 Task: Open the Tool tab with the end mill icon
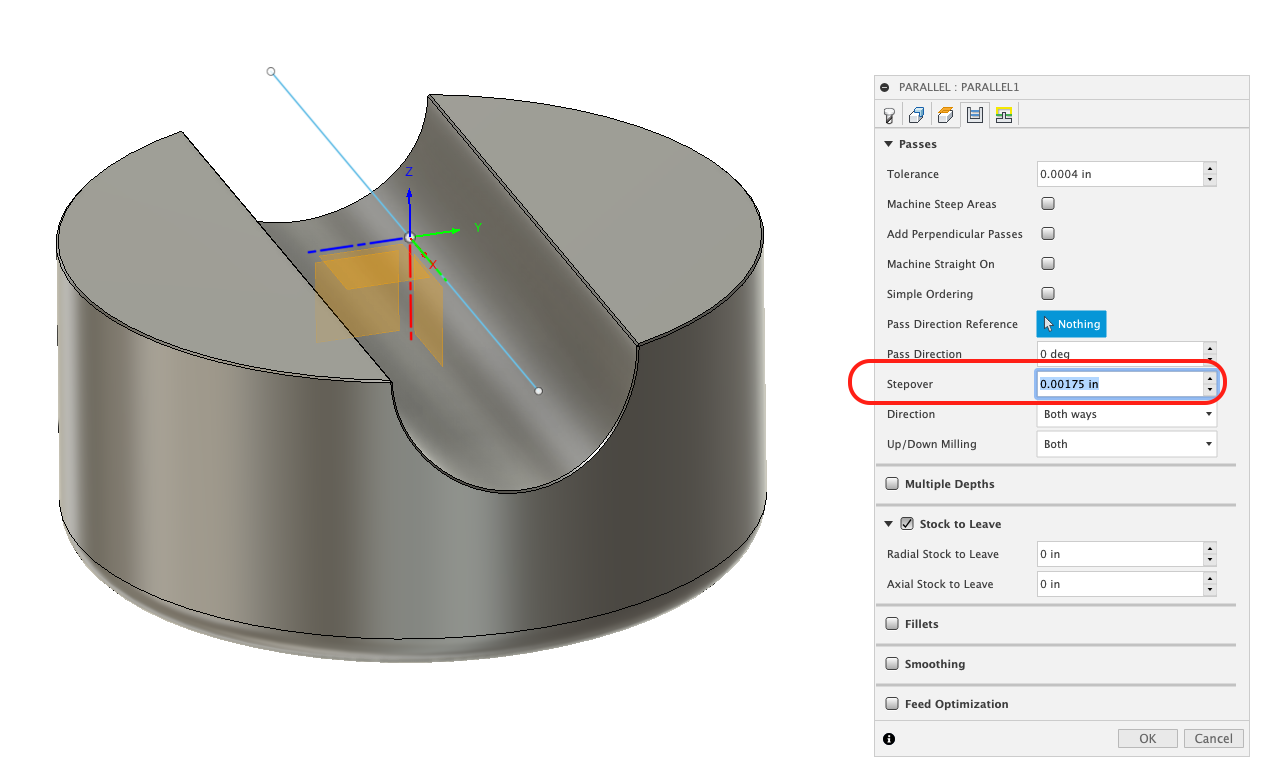888,115
